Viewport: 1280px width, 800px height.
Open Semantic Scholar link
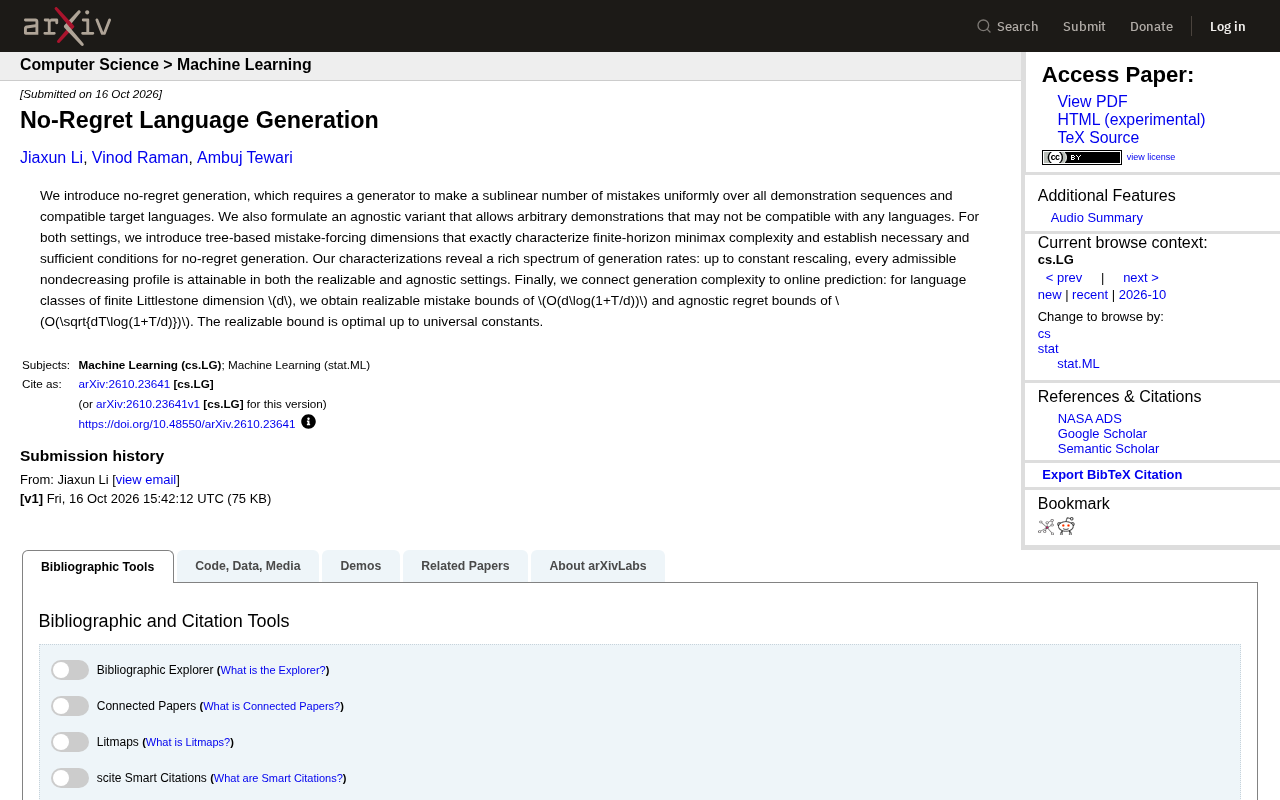coord(1108,449)
